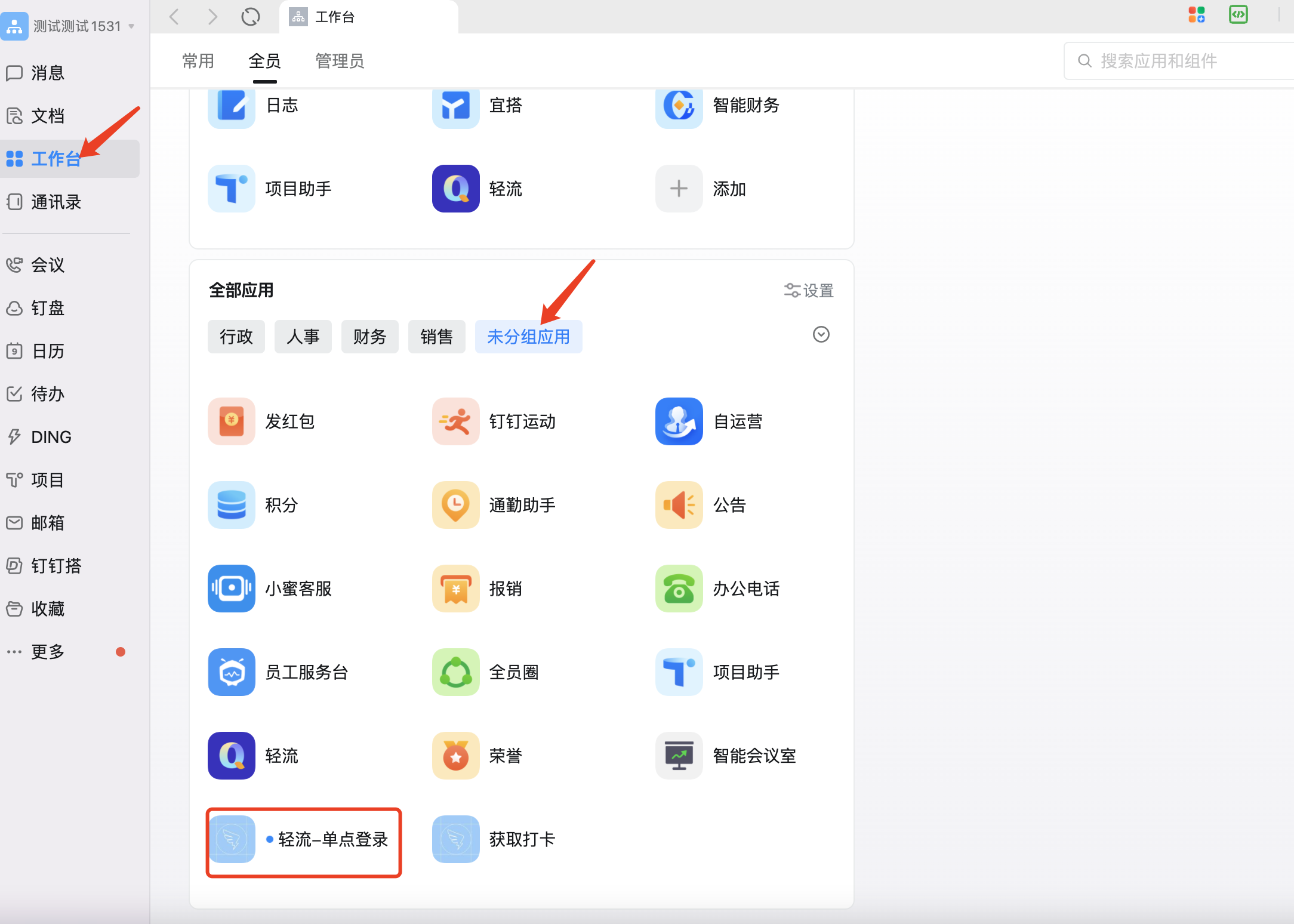
Task: Open the 轻流-单点登录 app icon
Action: (x=232, y=839)
